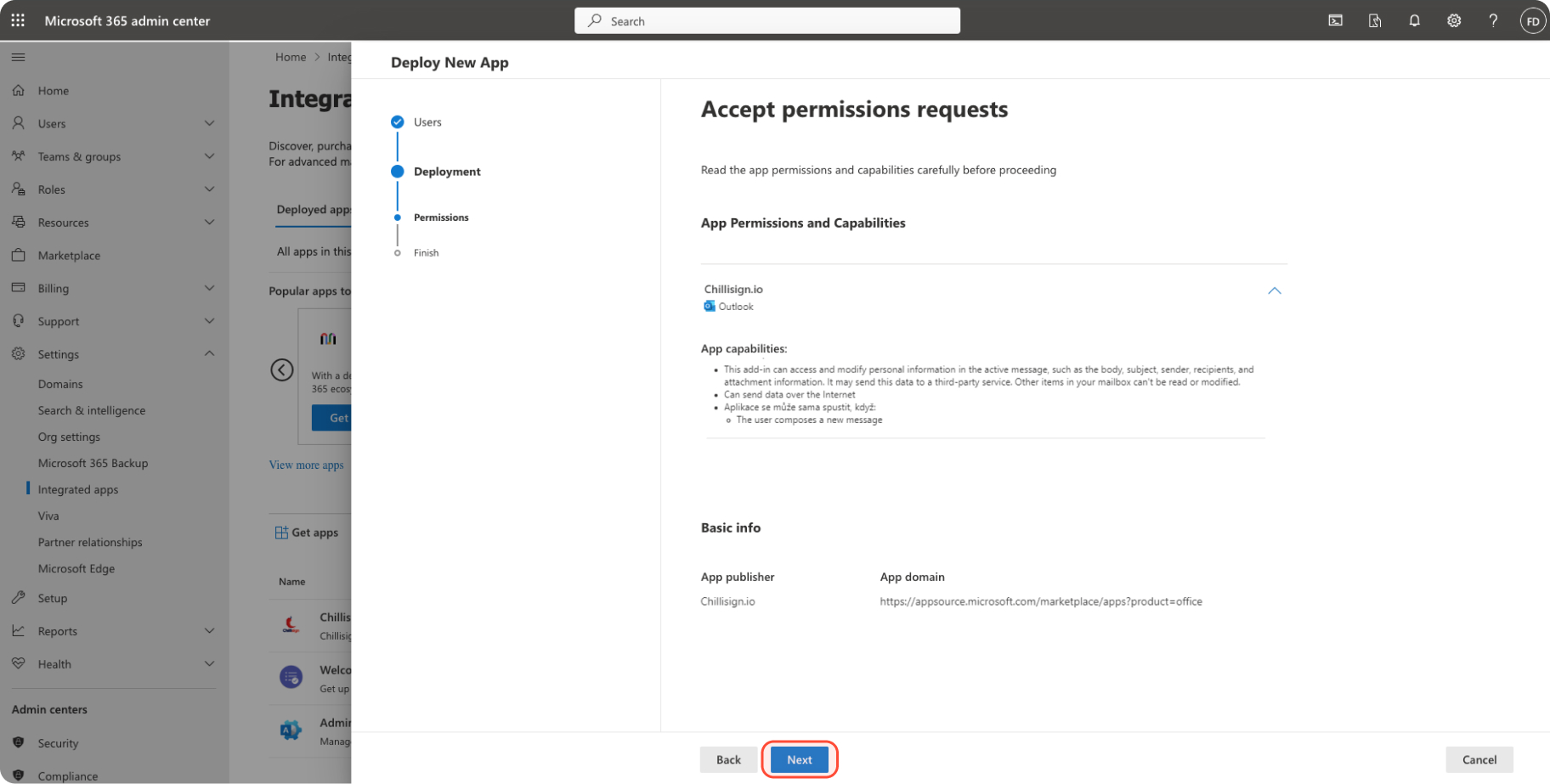Click the Name column header
The image size is (1550, 784).
tap(291, 582)
